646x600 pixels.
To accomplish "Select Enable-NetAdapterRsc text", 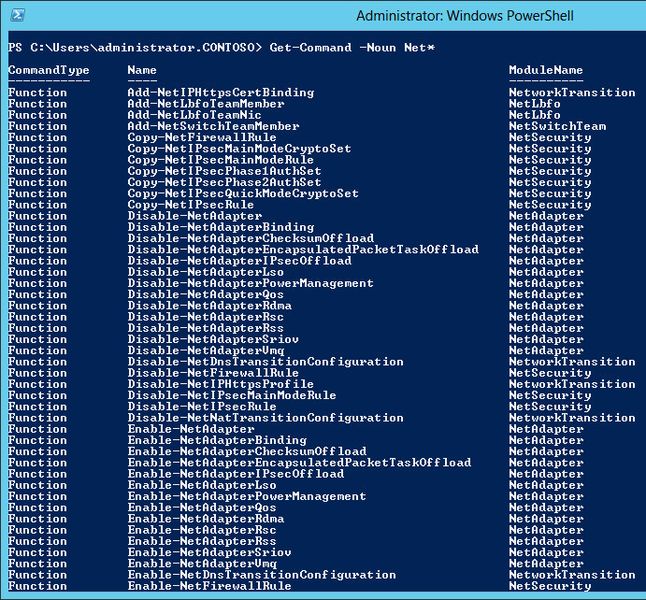I will pyautogui.click(x=202, y=530).
